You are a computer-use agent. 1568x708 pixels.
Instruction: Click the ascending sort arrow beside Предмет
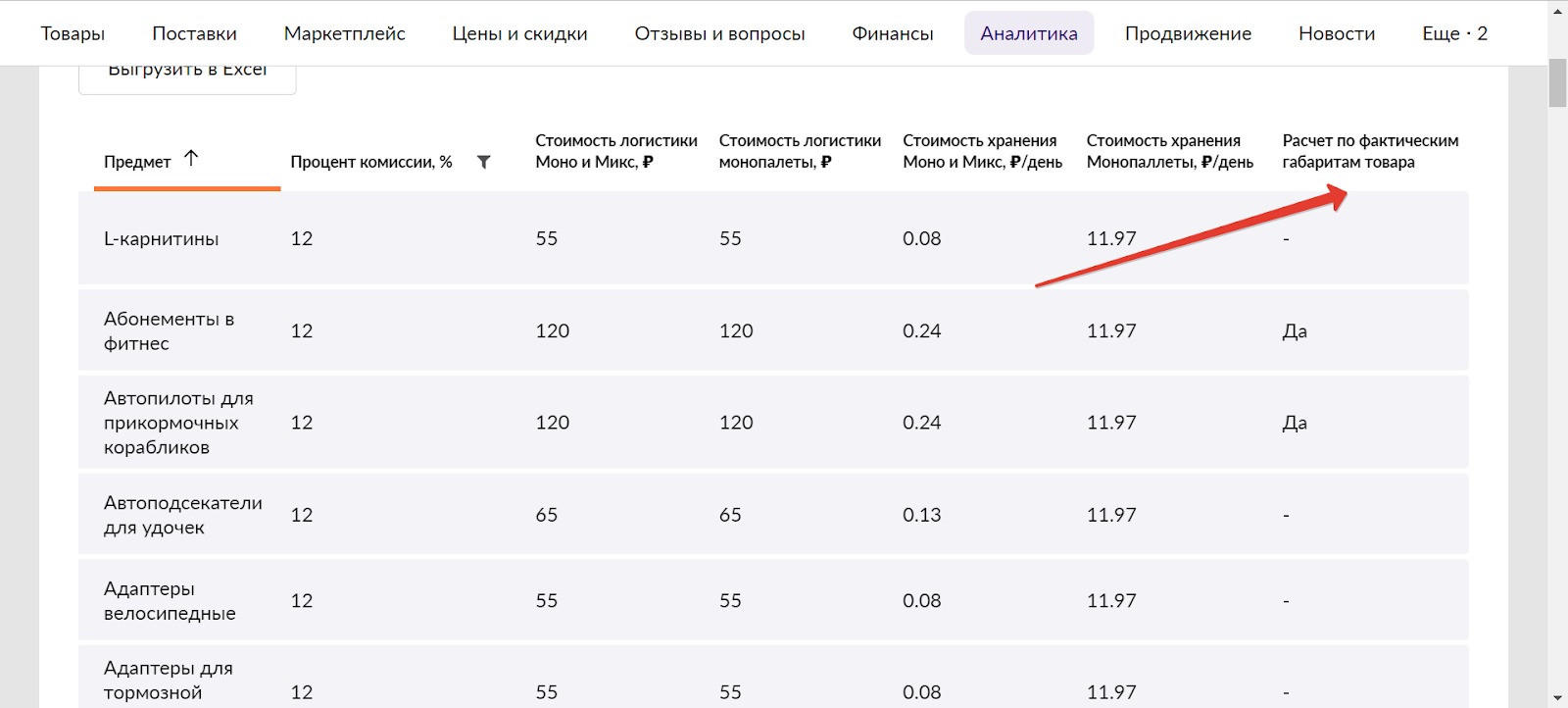coord(191,158)
